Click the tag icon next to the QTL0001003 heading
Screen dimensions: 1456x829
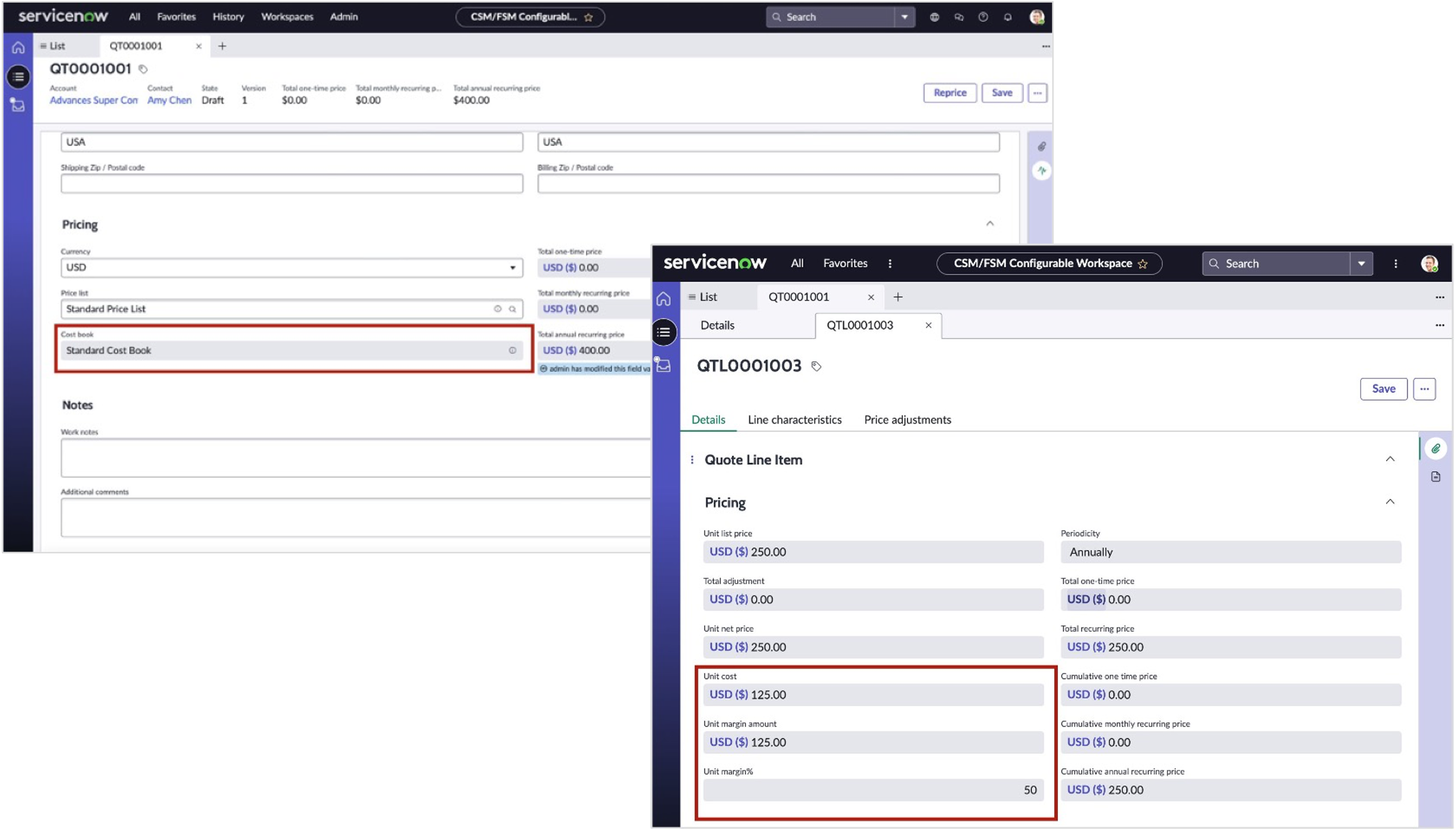(x=816, y=366)
